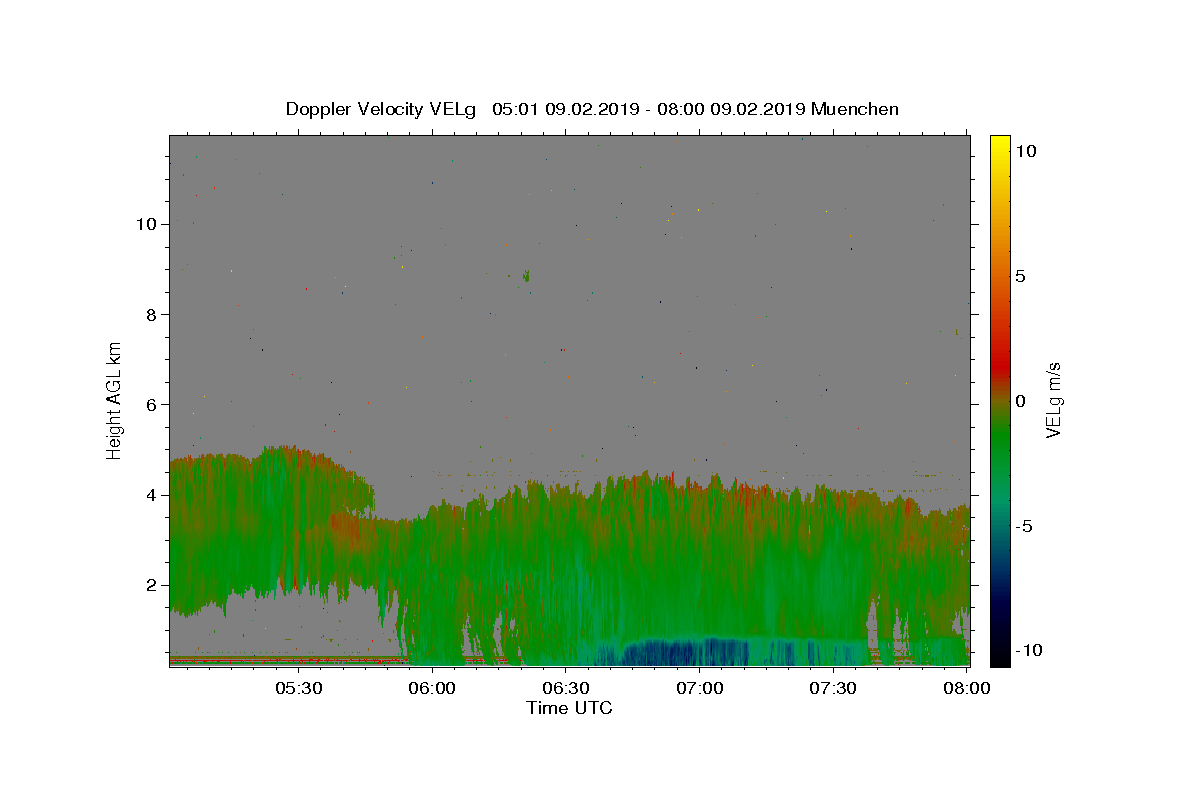Click the 08:00 time tick label
Screen dimensions: 1200x800
point(968,689)
